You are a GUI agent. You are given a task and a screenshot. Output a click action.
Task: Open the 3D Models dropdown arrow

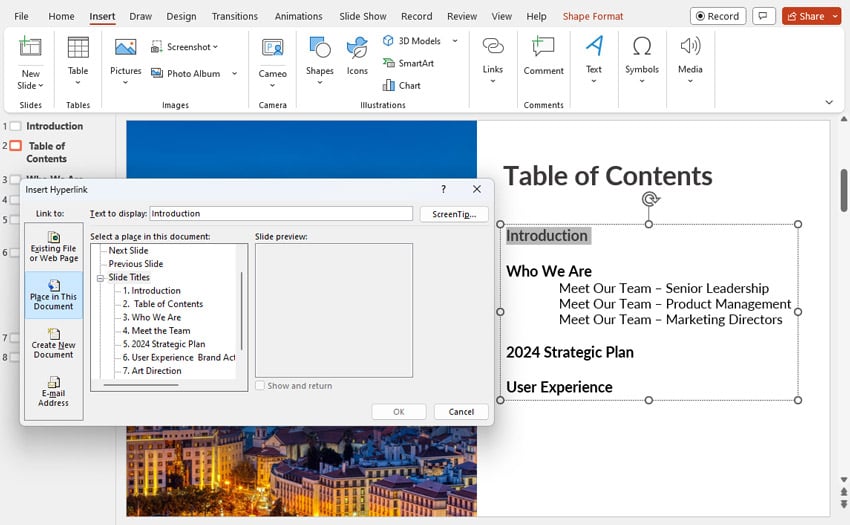[455, 41]
